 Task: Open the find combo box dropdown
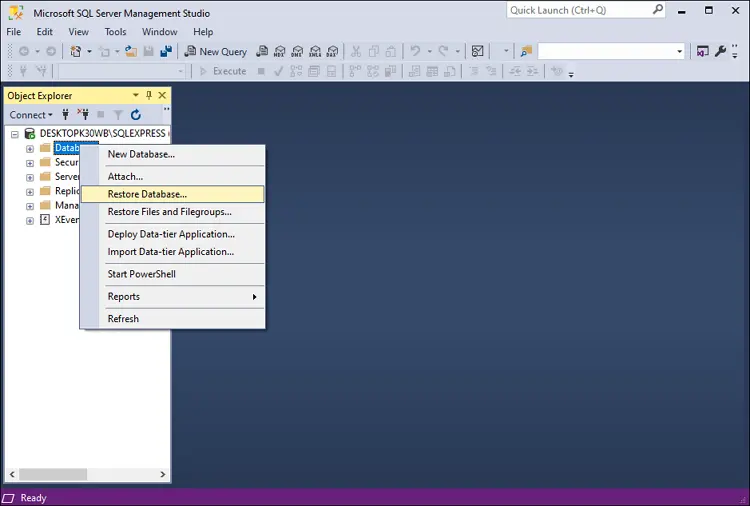679,51
